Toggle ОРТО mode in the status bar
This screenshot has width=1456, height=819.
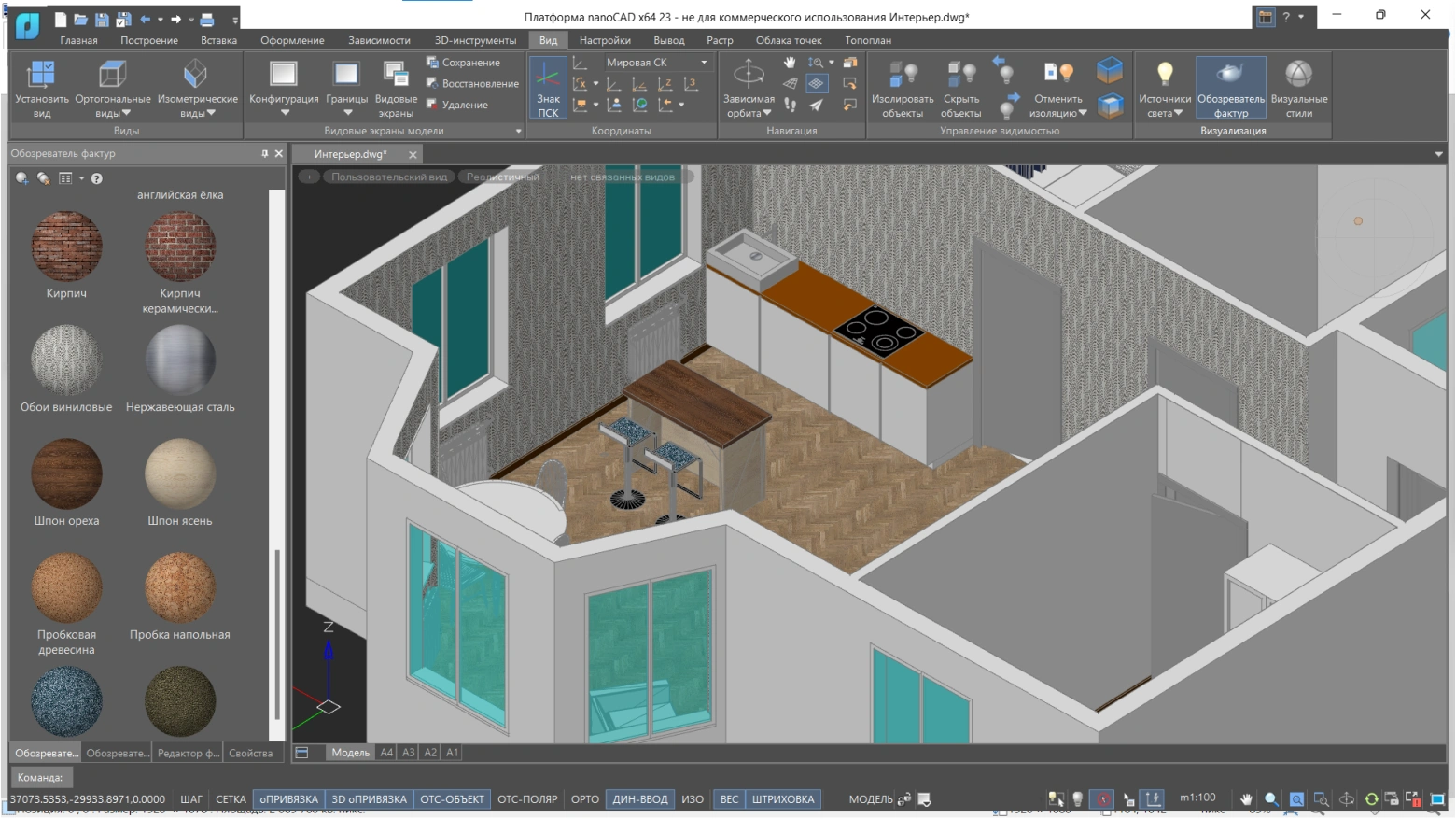coord(584,799)
